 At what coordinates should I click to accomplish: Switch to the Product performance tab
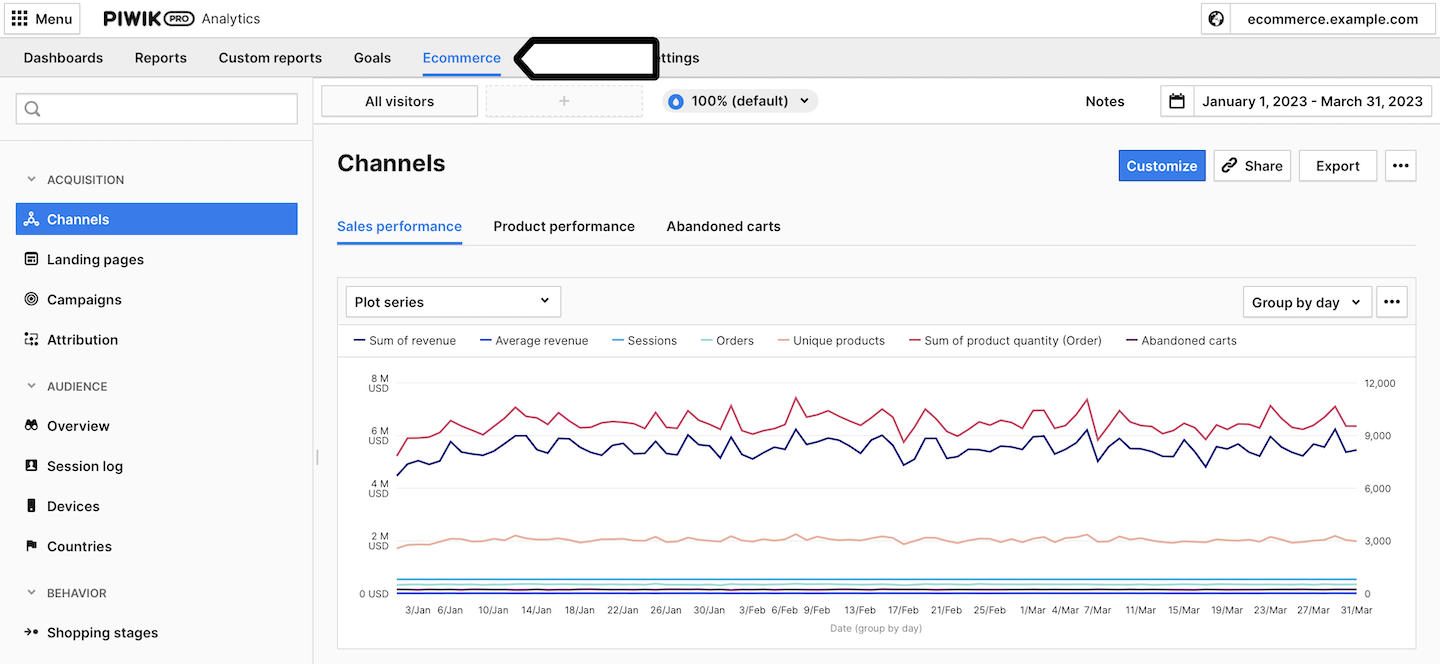point(564,227)
